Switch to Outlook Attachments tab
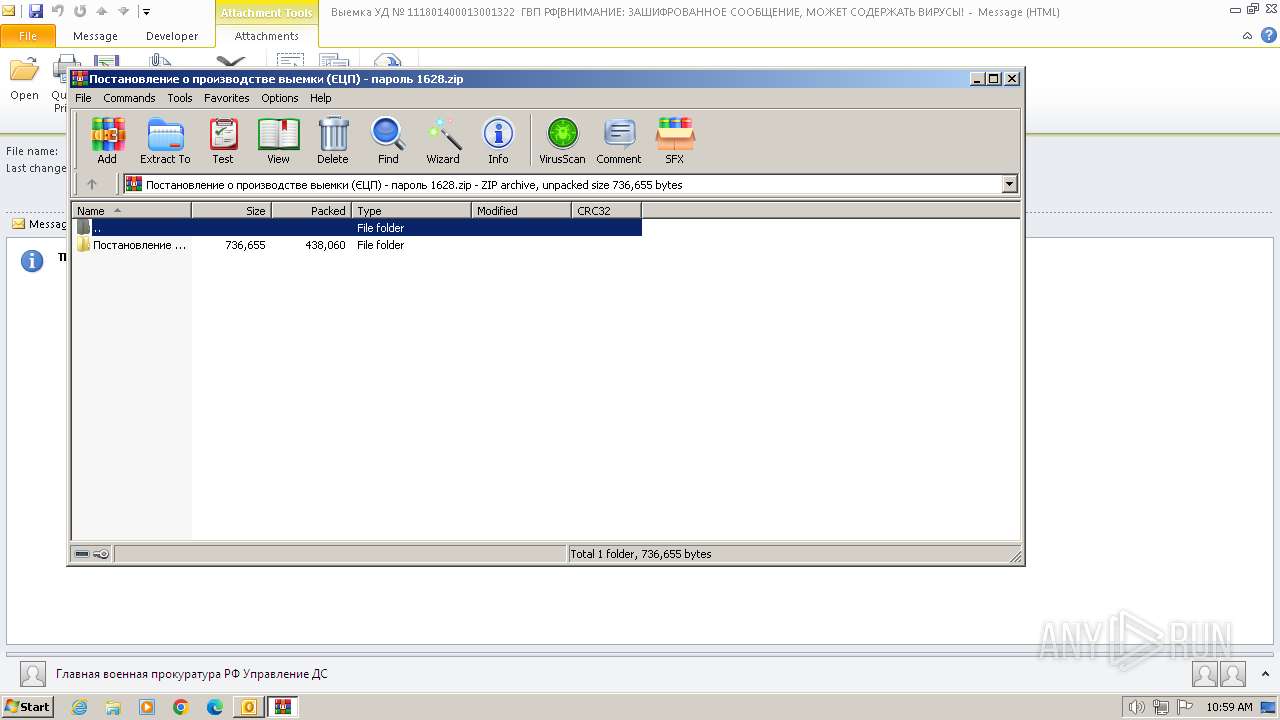 click(266, 36)
